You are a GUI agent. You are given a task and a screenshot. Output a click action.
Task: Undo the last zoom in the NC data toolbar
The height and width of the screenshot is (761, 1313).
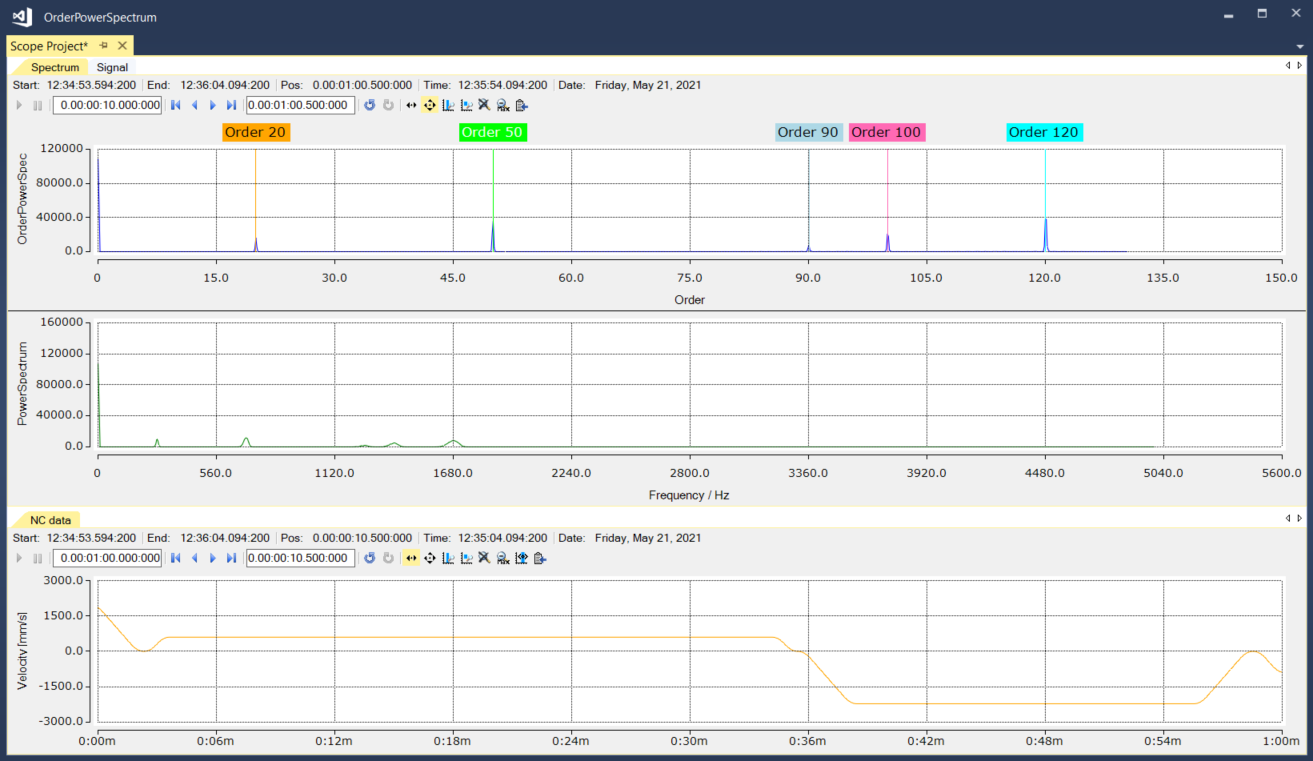coord(369,558)
